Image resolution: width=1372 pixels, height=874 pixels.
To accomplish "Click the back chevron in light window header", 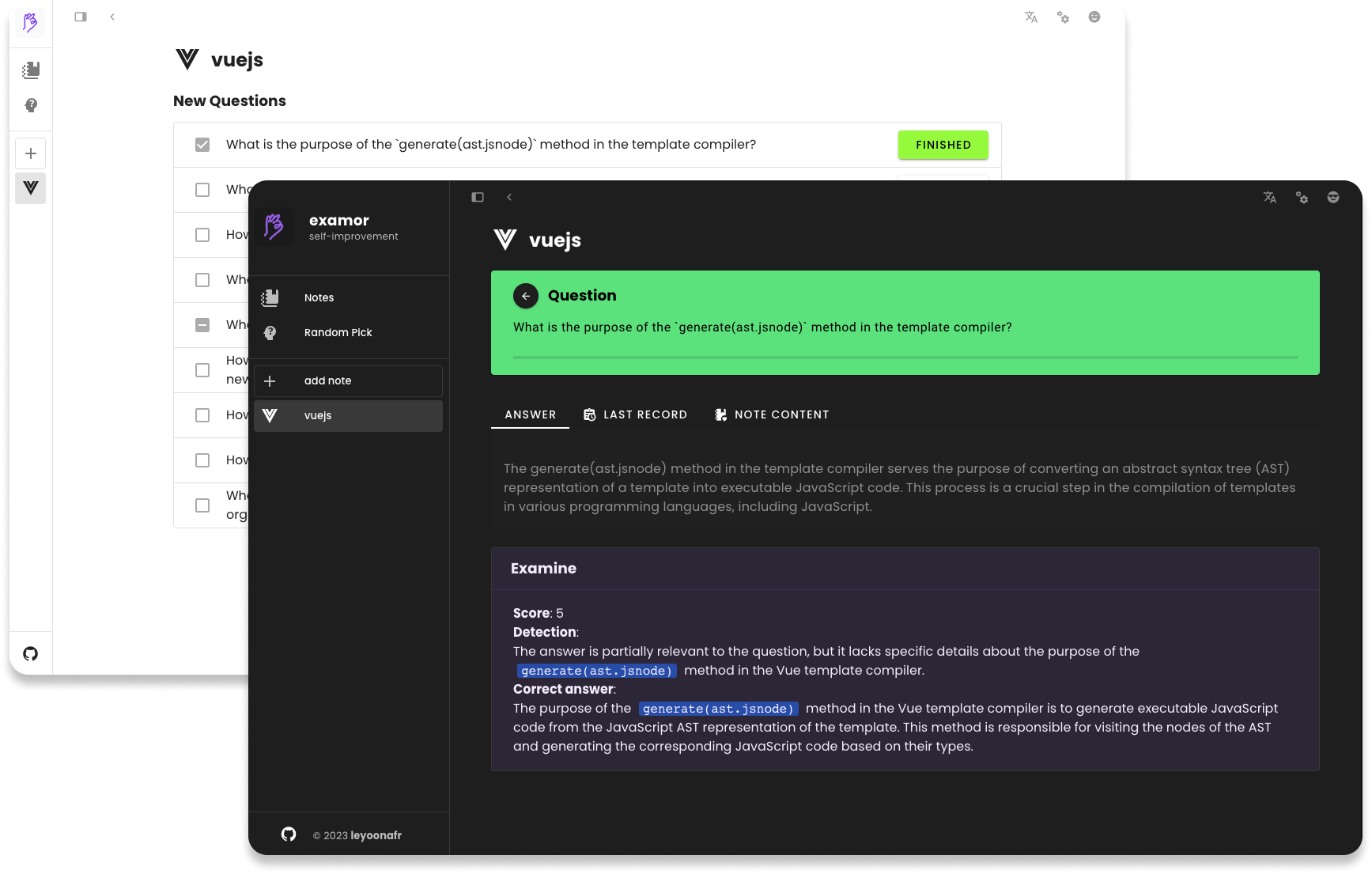I will tap(112, 17).
